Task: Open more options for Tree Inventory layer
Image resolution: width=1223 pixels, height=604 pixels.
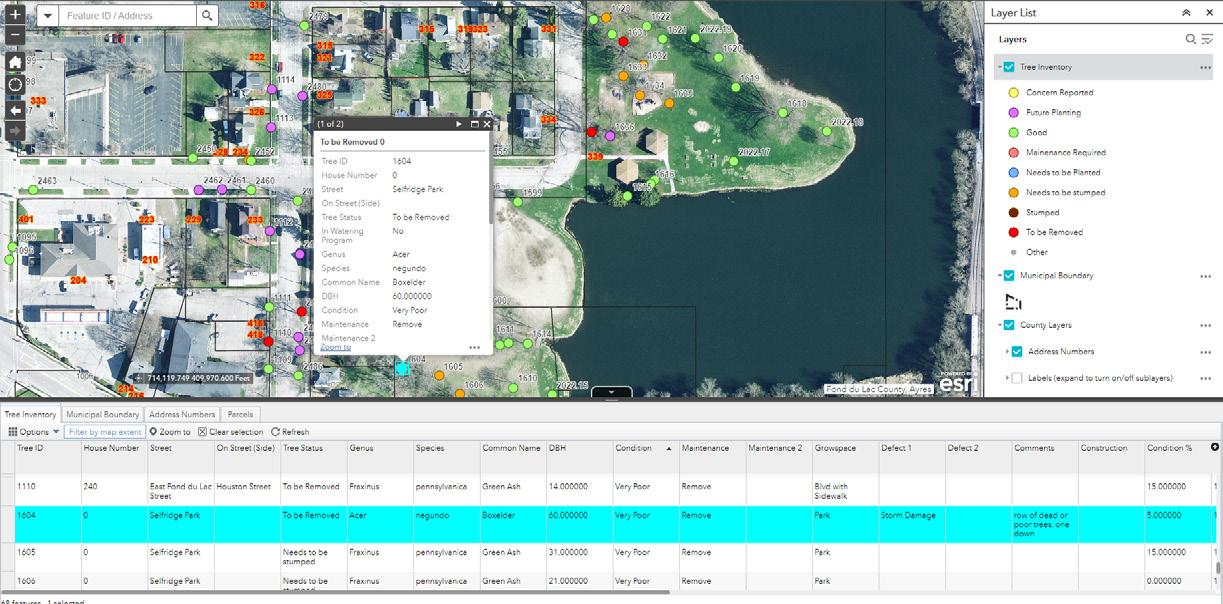Action: point(1205,68)
